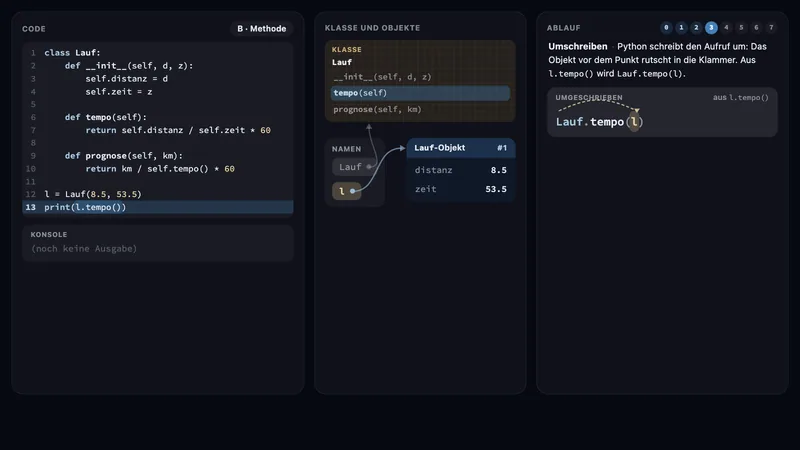Jump to step 4 in Ablauf
The height and width of the screenshot is (450, 800).
coord(726,28)
